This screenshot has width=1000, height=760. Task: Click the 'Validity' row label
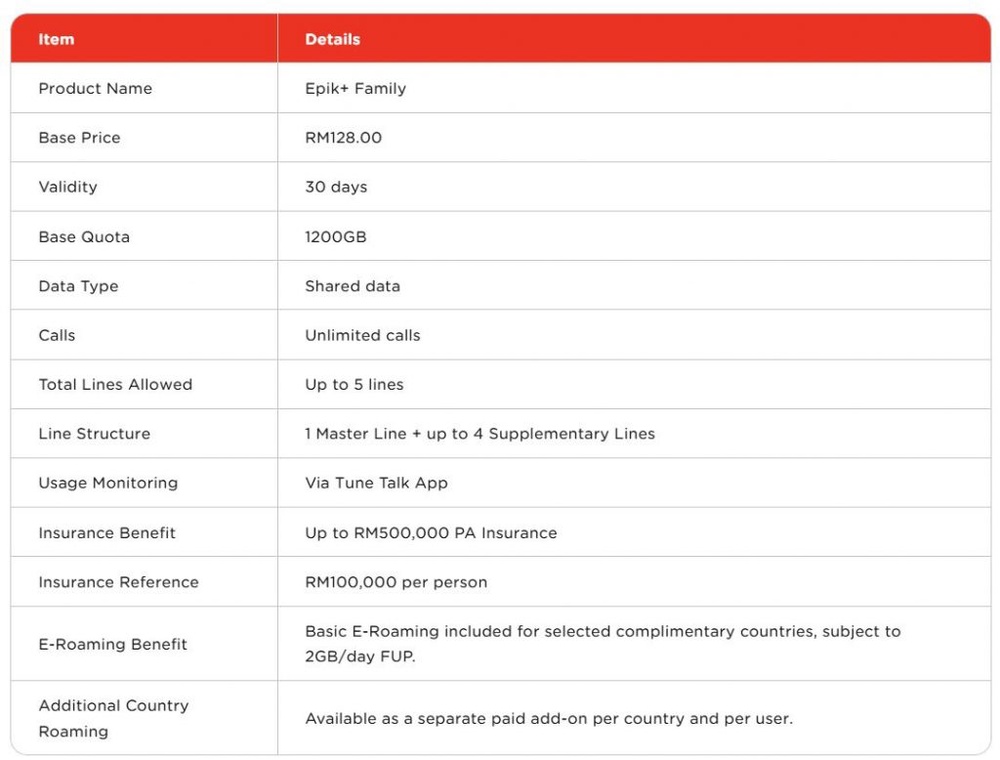[x=68, y=187]
